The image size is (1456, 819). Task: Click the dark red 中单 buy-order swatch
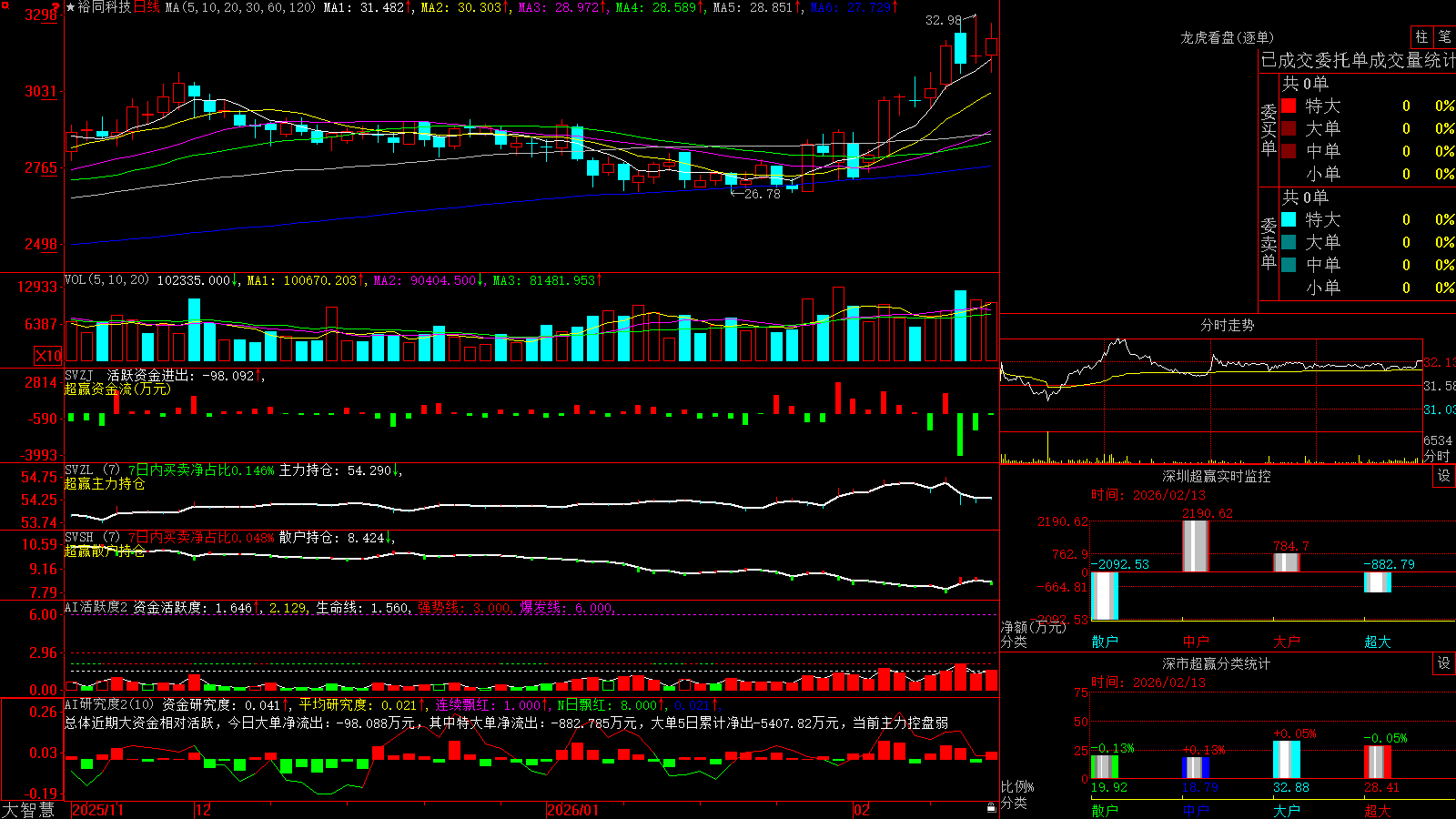1289,151
